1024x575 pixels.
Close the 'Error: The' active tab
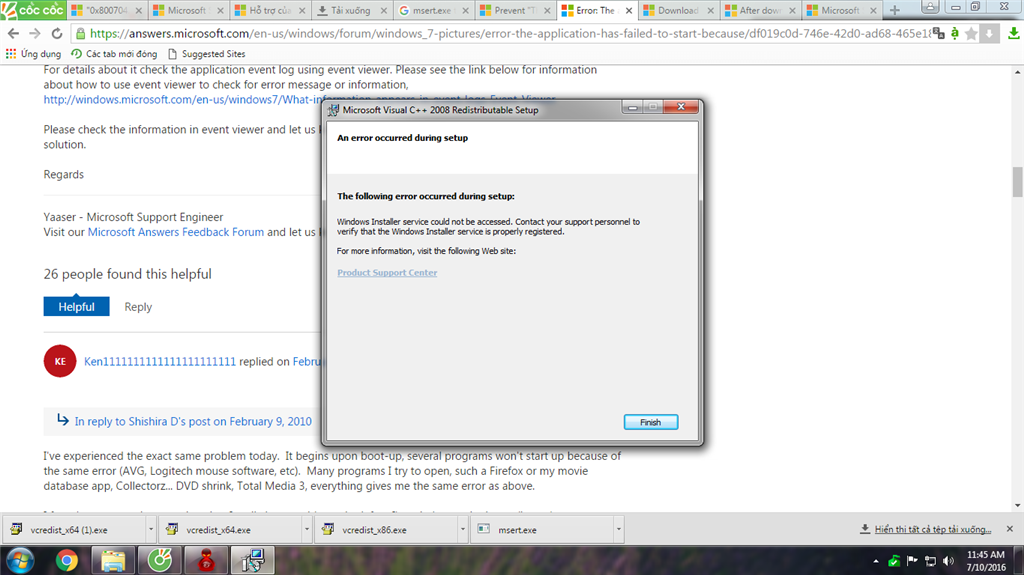[629, 10]
